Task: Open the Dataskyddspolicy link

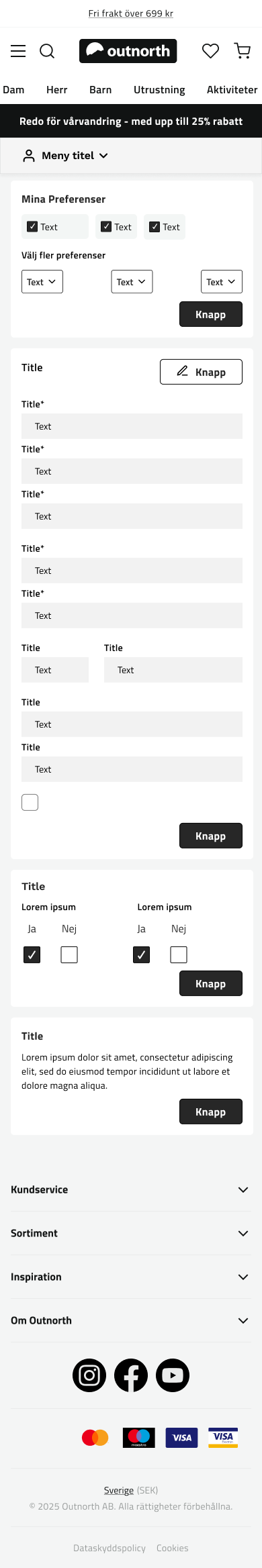Action: tap(110, 1548)
